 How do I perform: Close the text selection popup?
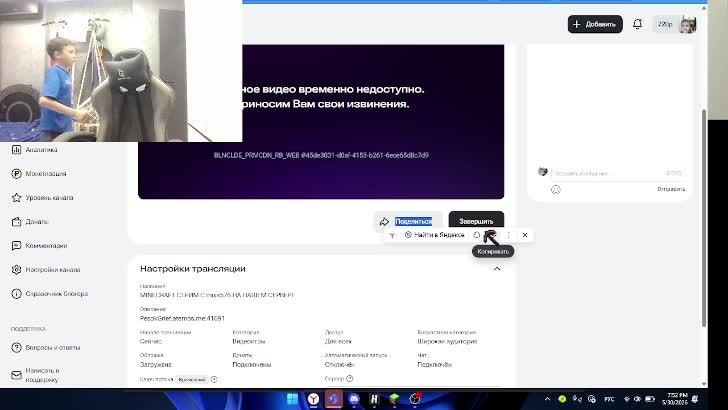tap(525, 235)
